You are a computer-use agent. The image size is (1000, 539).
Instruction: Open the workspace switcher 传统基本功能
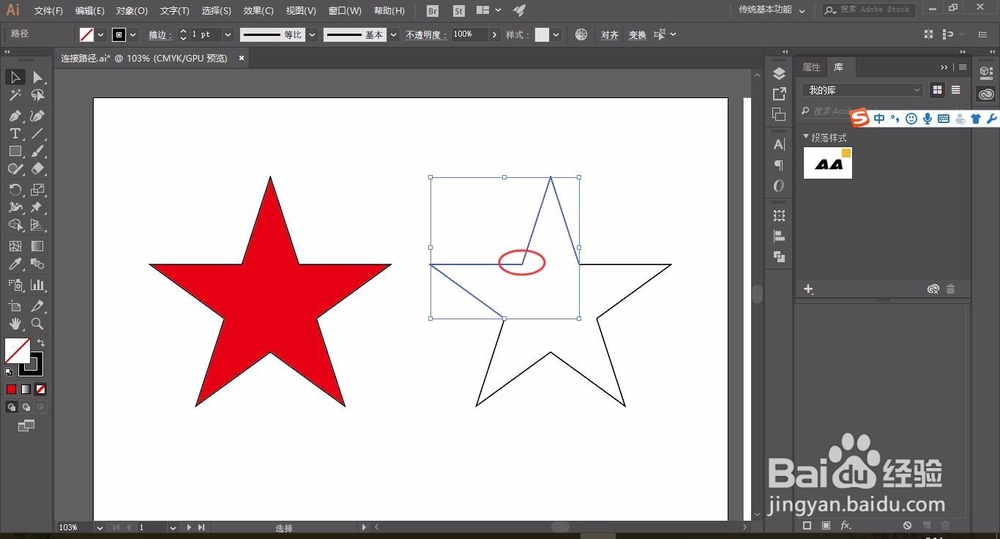click(772, 10)
